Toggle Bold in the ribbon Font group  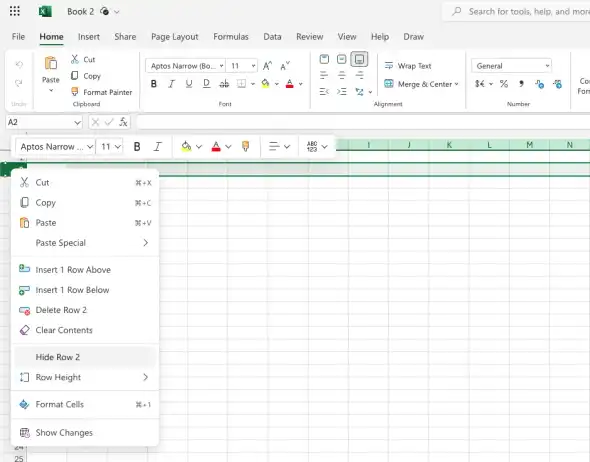(x=154, y=84)
